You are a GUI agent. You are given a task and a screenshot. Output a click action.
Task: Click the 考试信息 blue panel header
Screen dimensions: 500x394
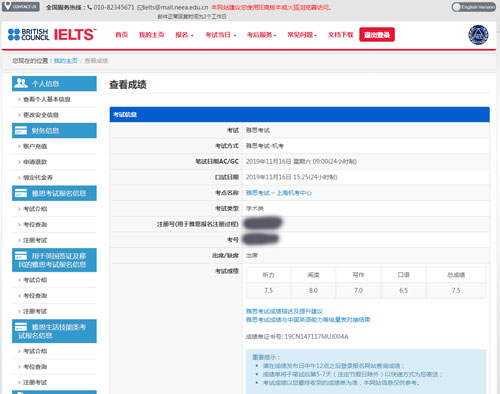pos(299,115)
